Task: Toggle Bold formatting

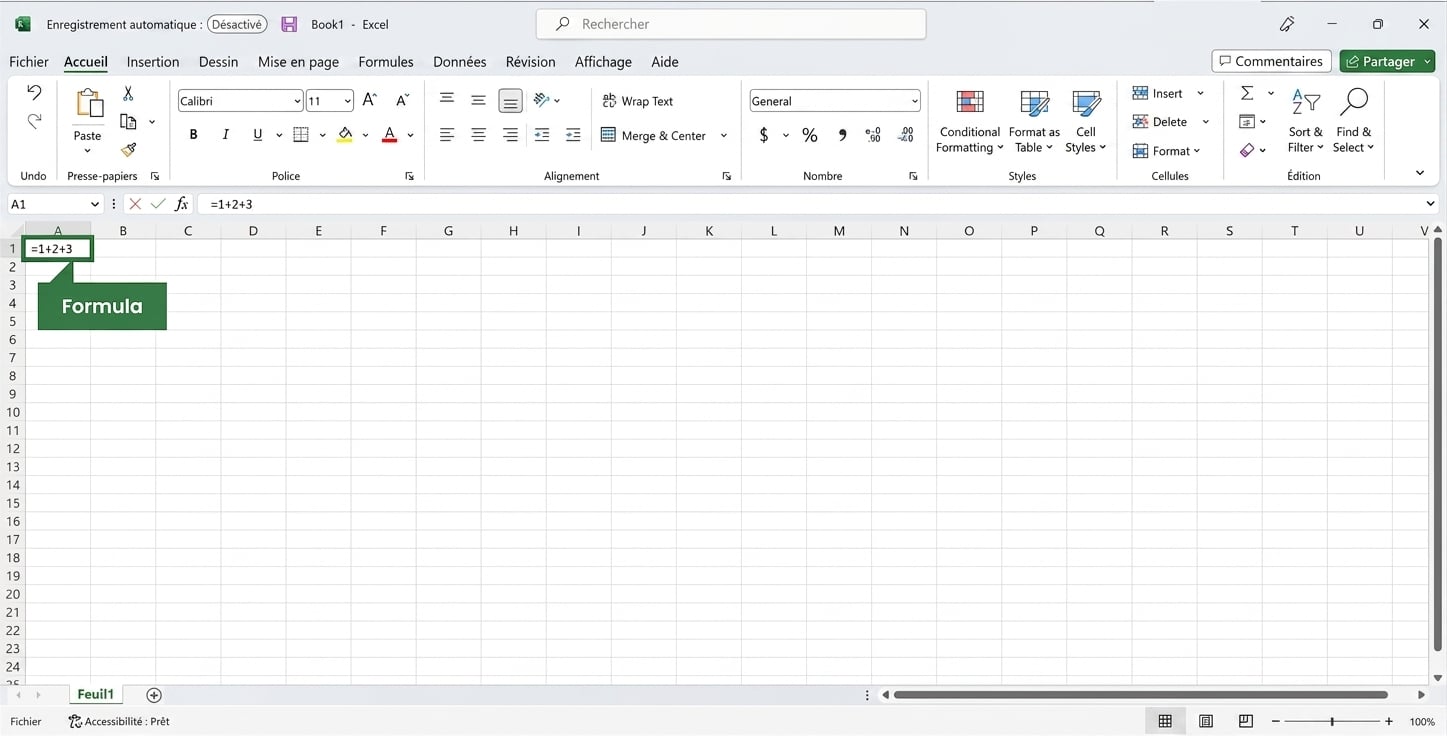Action: click(193, 135)
